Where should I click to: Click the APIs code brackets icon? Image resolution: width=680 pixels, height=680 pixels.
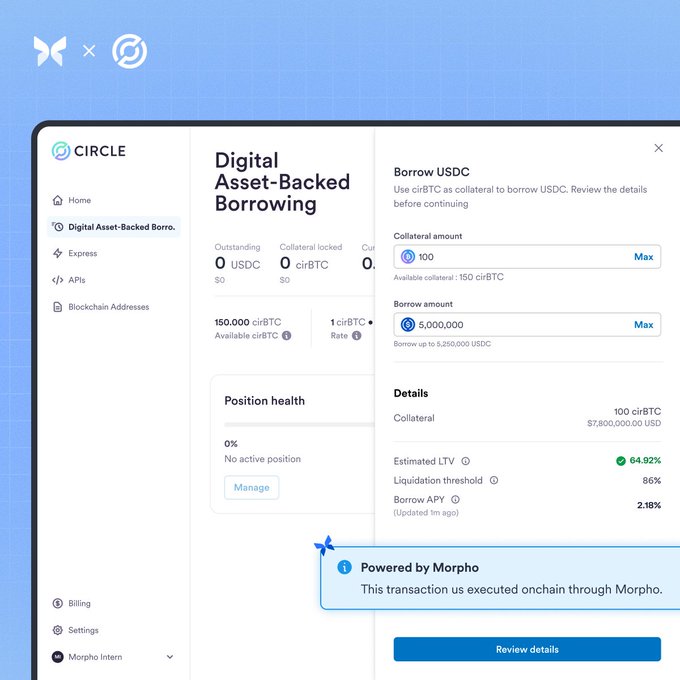(58, 280)
